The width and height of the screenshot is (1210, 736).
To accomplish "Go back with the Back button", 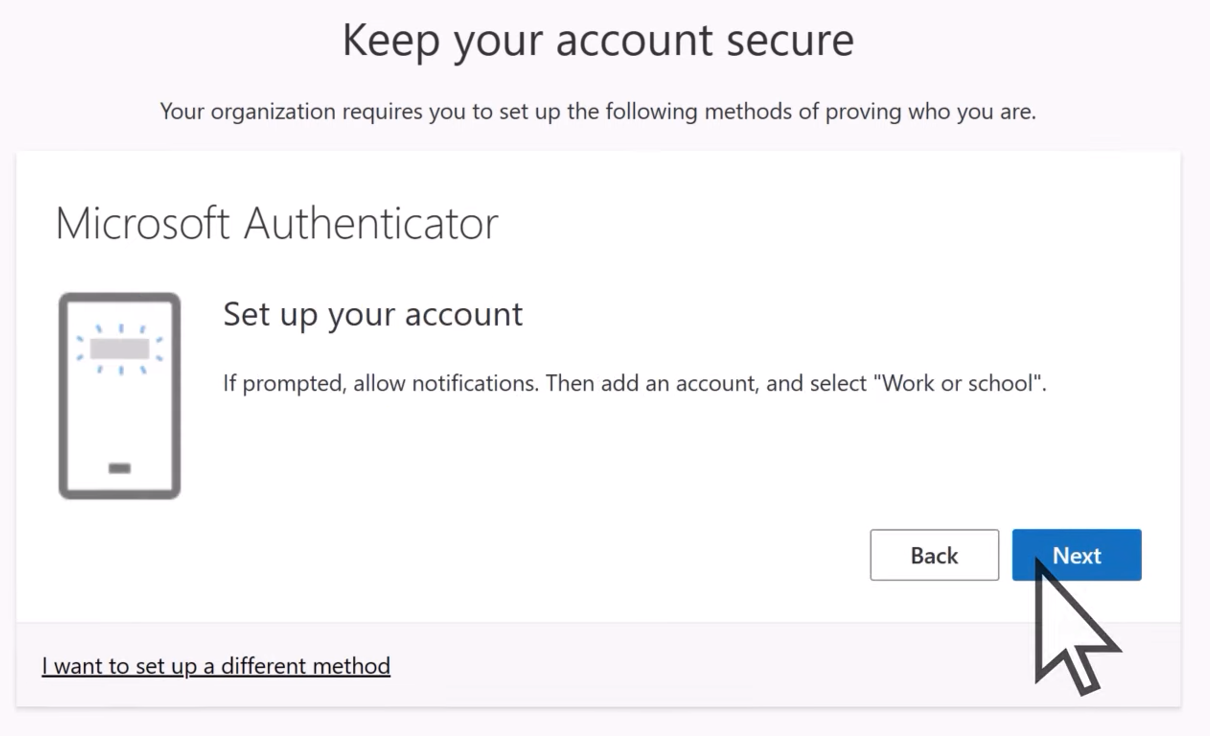I will pyautogui.click(x=934, y=555).
